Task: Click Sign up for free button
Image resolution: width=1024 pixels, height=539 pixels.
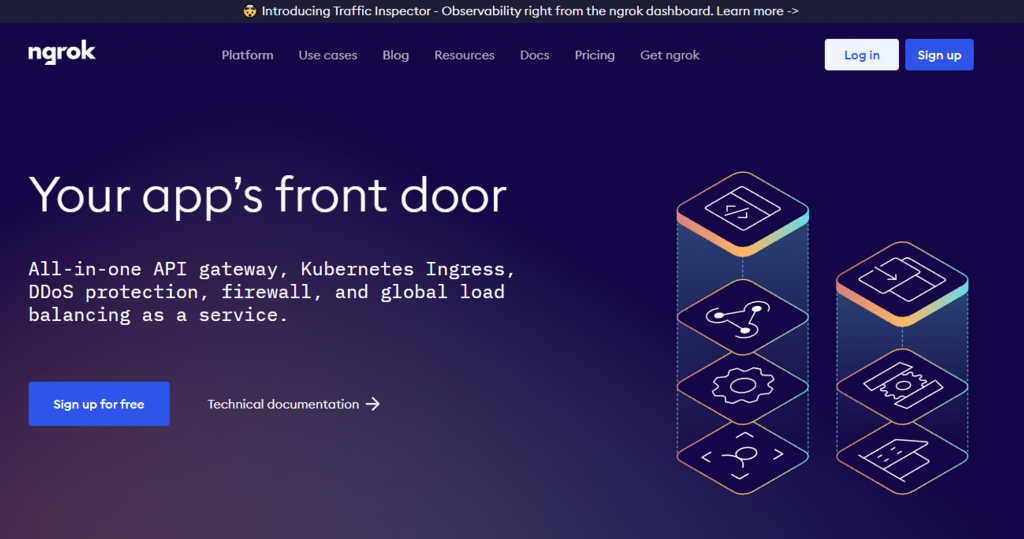Action: [99, 404]
